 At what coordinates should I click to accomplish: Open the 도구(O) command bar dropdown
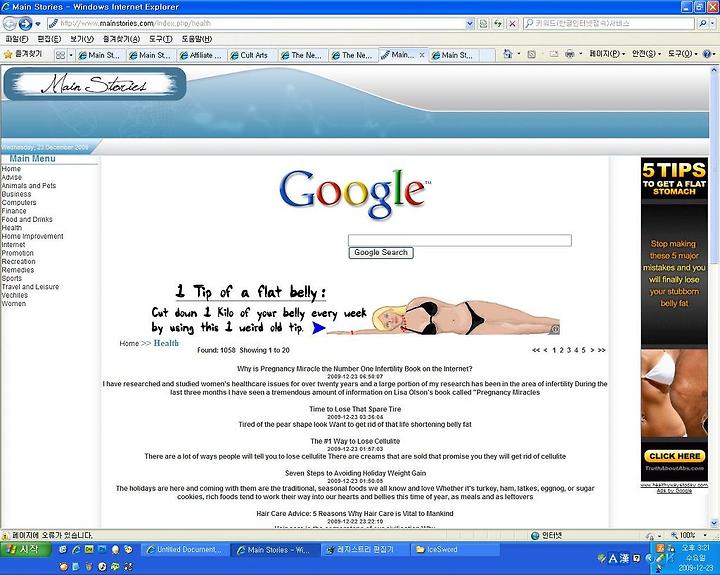tap(682, 54)
